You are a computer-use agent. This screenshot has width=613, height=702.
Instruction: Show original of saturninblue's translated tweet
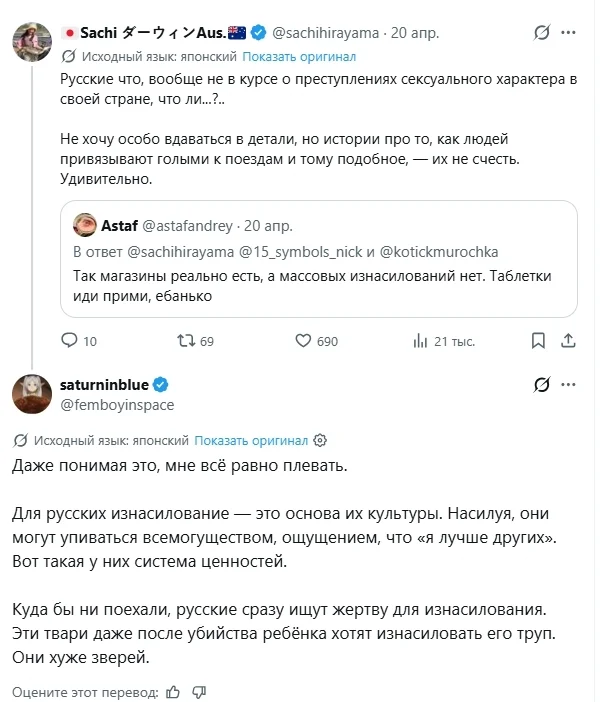[251, 441]
